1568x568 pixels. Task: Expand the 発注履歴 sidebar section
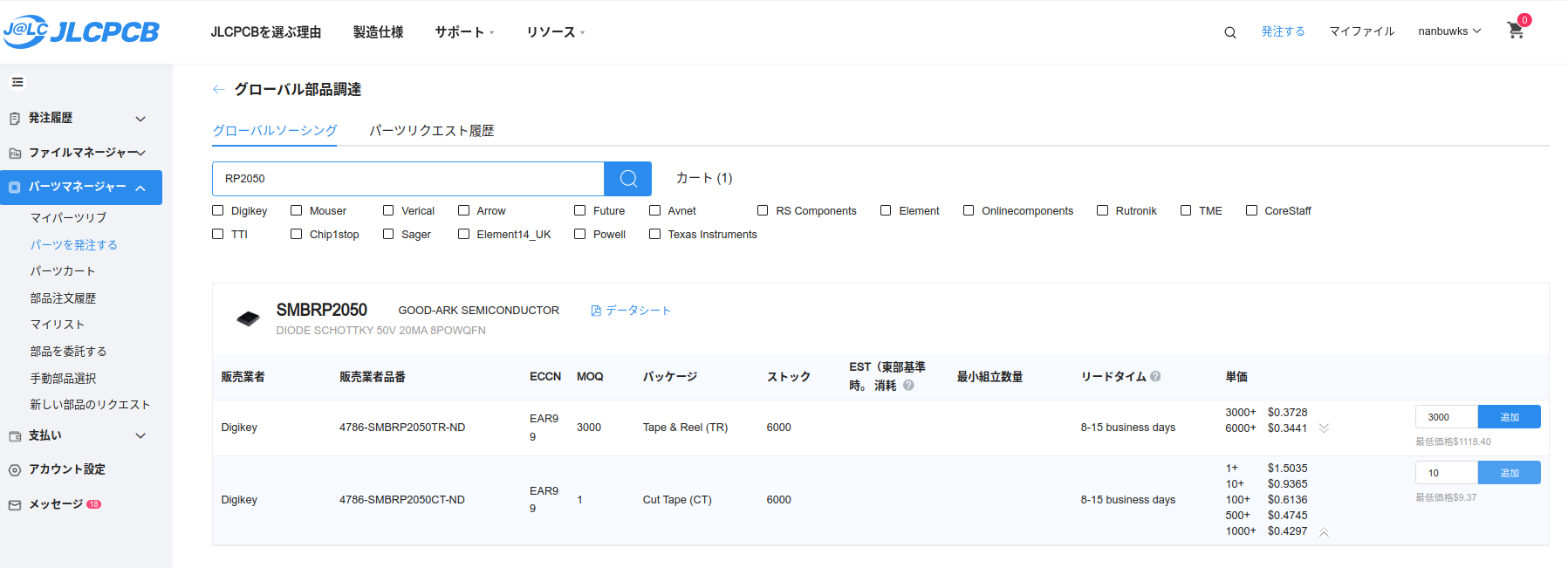tap(140, 119)
